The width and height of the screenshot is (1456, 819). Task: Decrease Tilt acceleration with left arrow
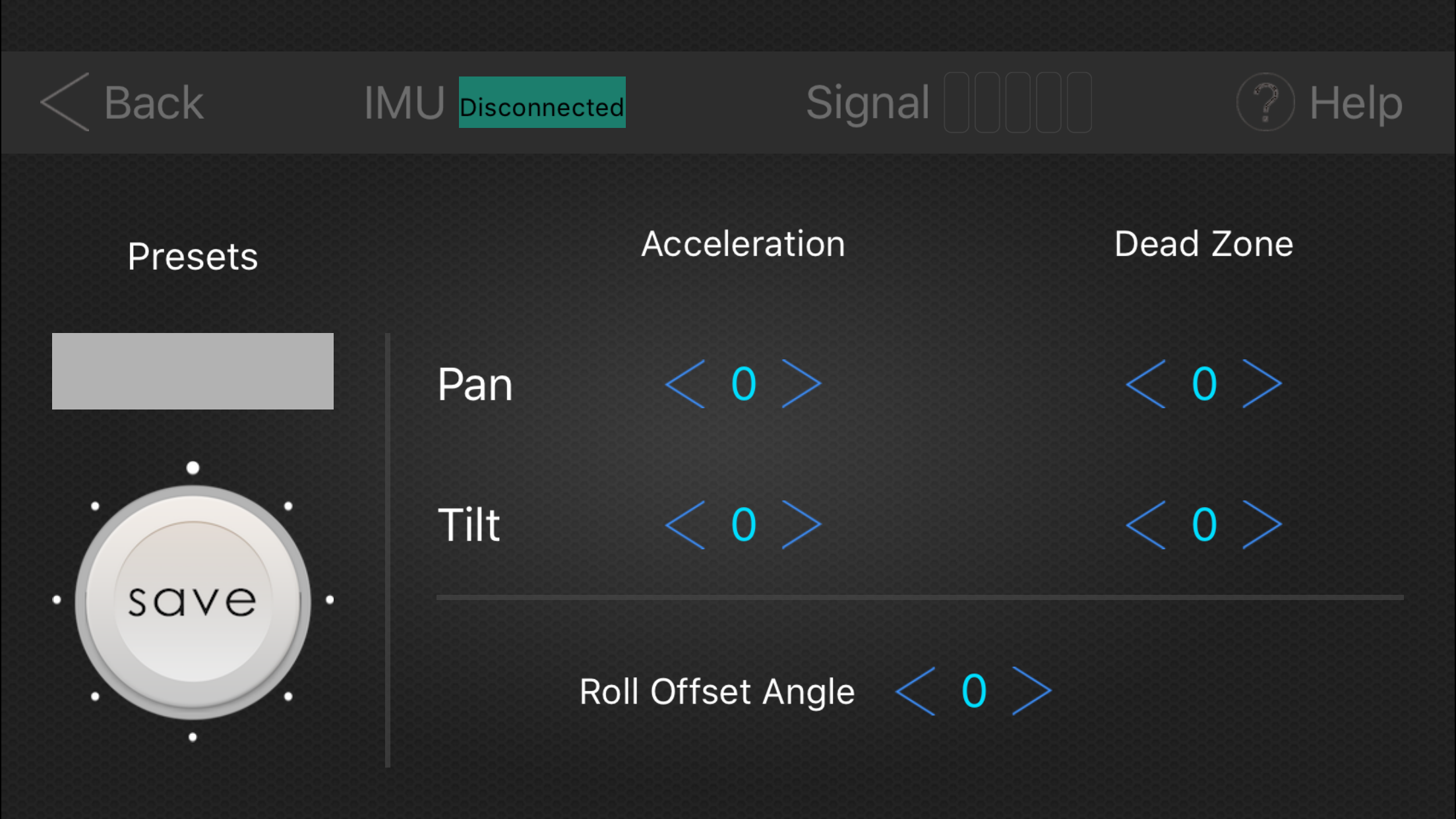click(x=686, y=525)
